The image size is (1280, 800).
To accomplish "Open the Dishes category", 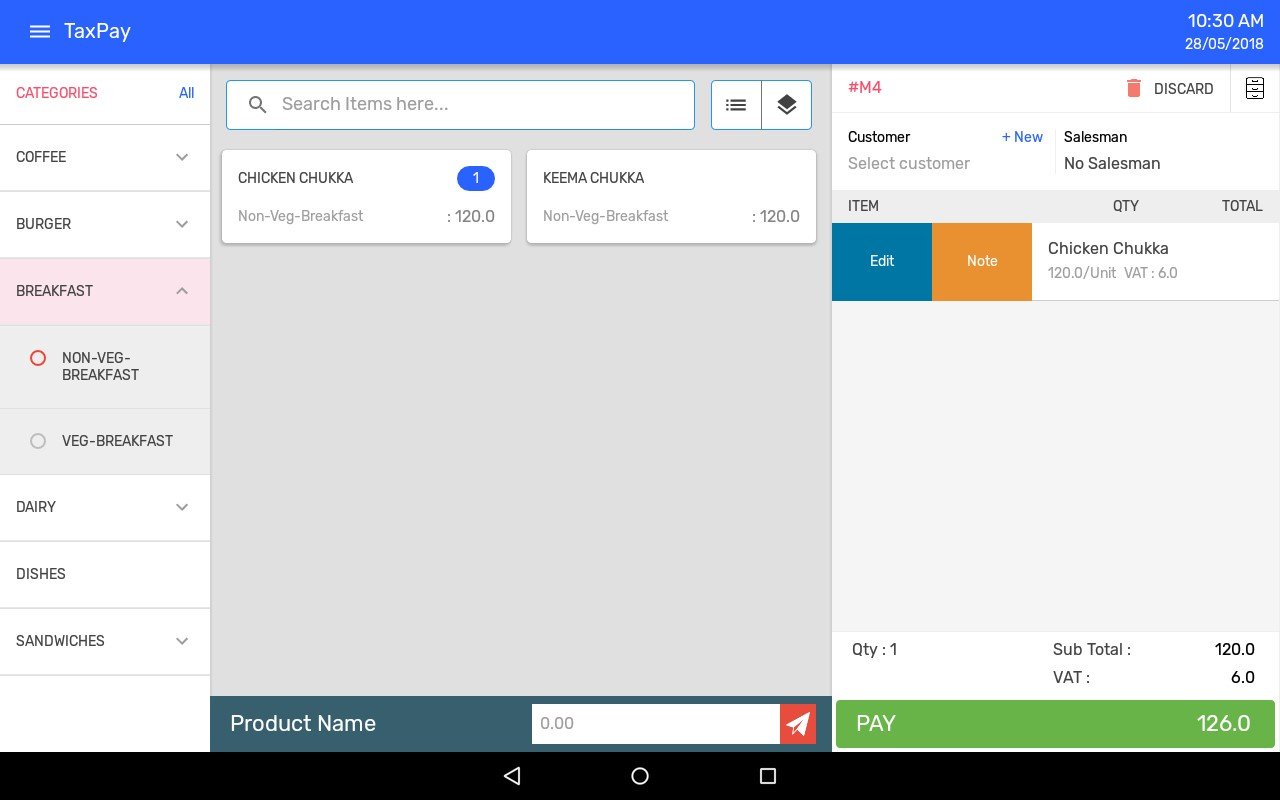I will tap(105, 574).
